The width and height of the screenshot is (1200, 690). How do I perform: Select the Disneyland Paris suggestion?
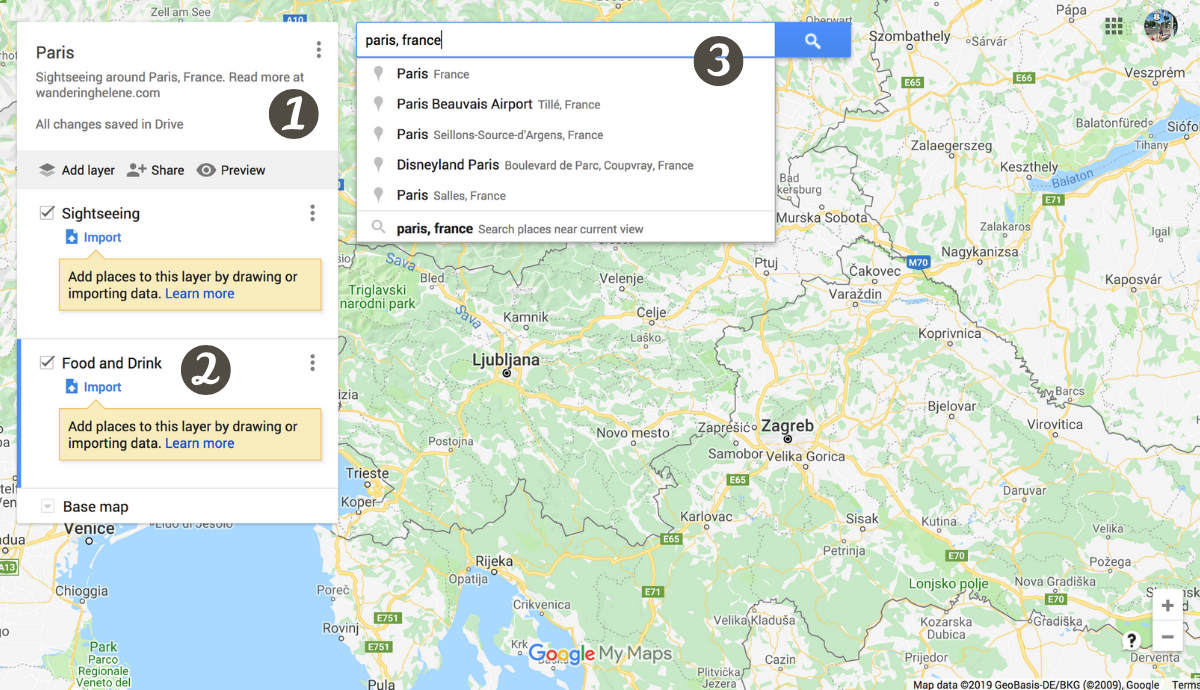tap(566, 165)
